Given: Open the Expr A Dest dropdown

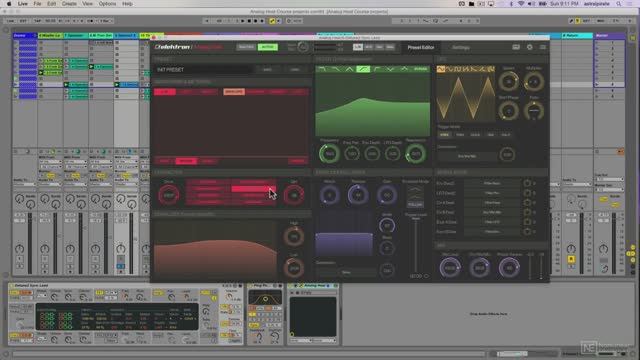Looking at the screenshot, I should (492, 222).
